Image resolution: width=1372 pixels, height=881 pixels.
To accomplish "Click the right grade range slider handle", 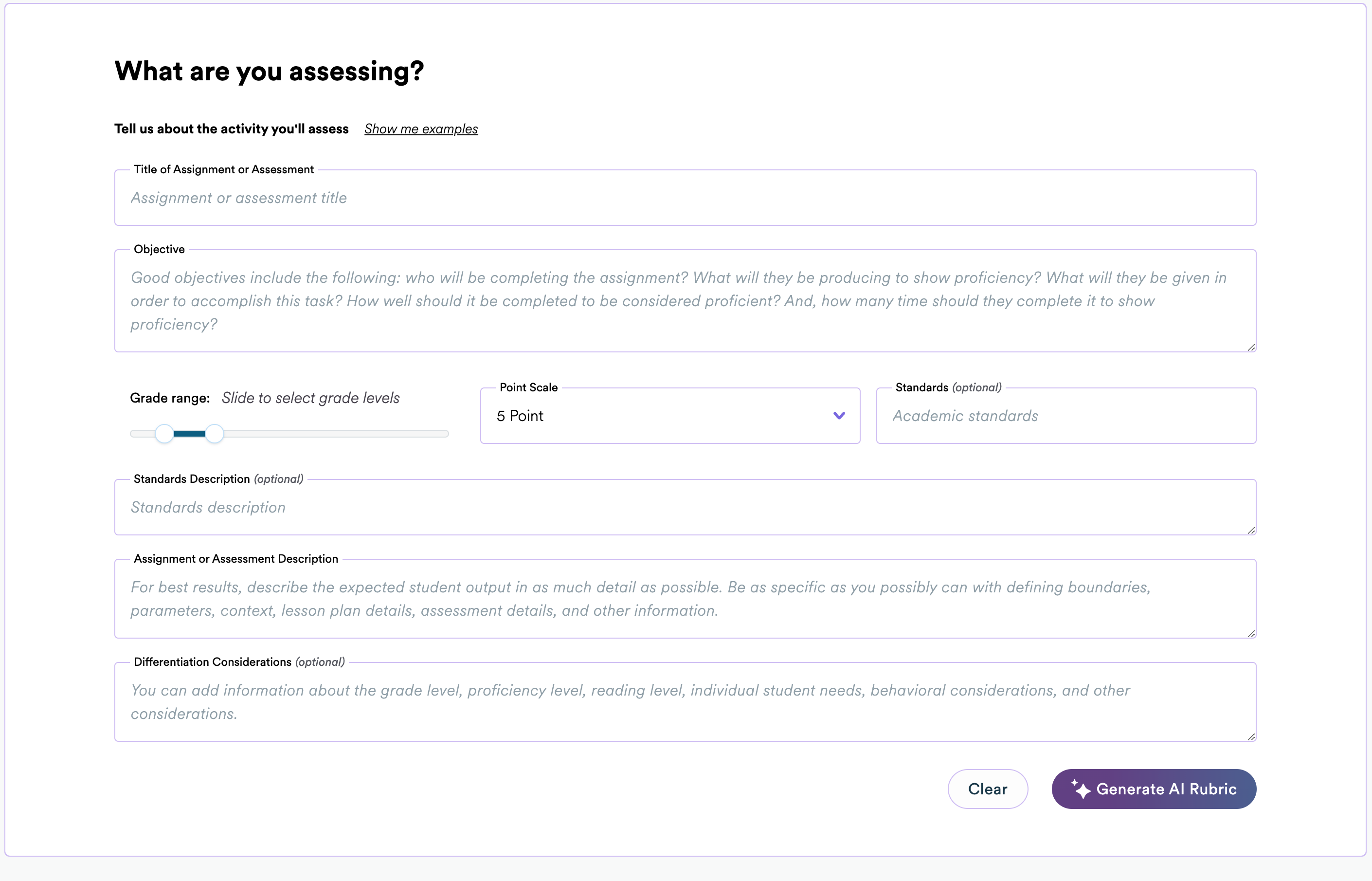I will pos(215,434).
